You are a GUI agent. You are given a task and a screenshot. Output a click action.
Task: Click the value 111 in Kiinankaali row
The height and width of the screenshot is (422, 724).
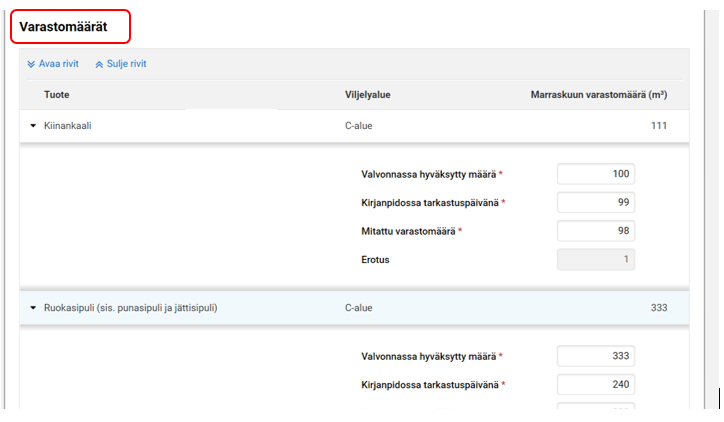(x=659, y=126)
